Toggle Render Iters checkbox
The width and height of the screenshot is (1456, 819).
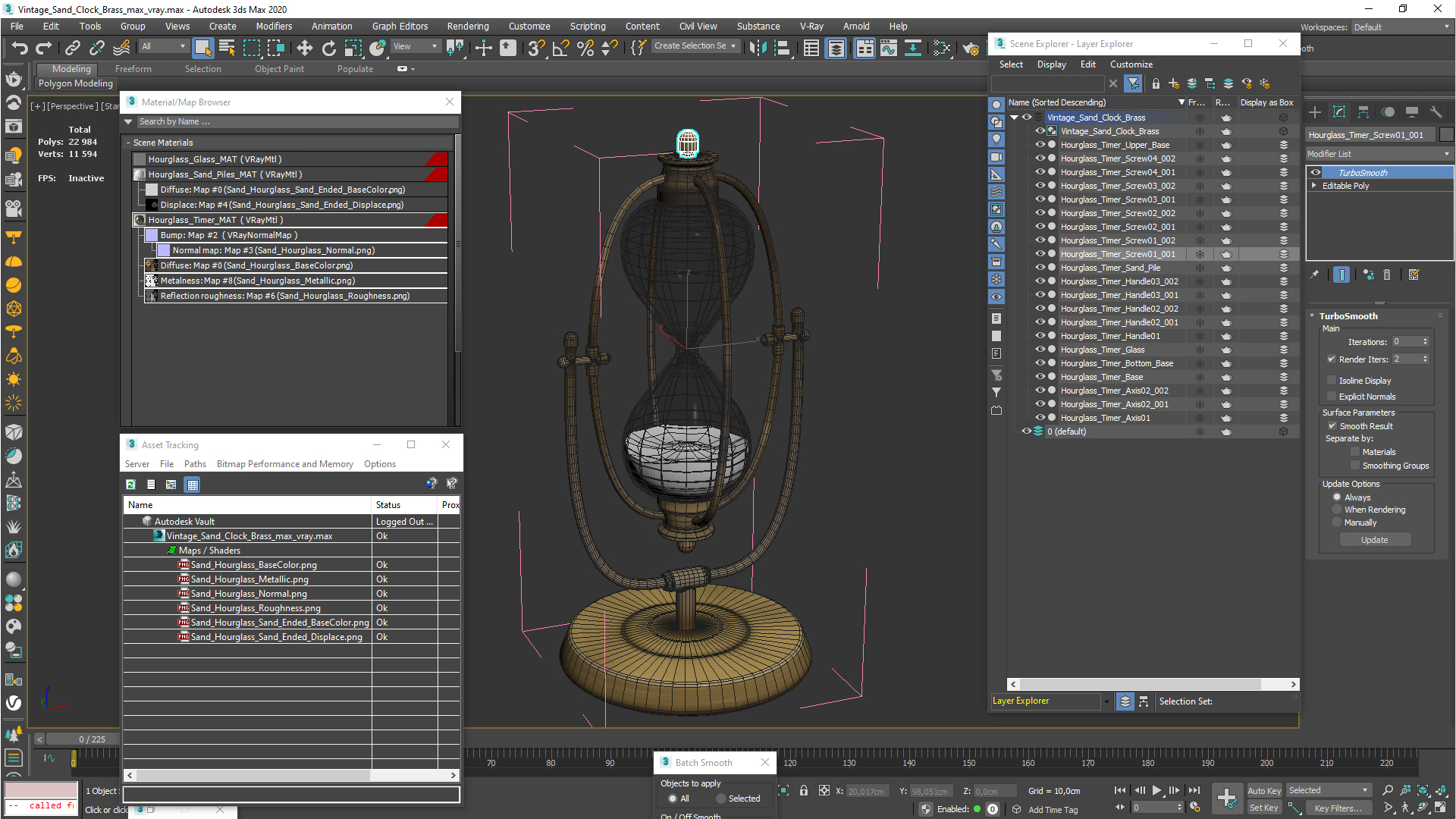(x=1332, y=359)
